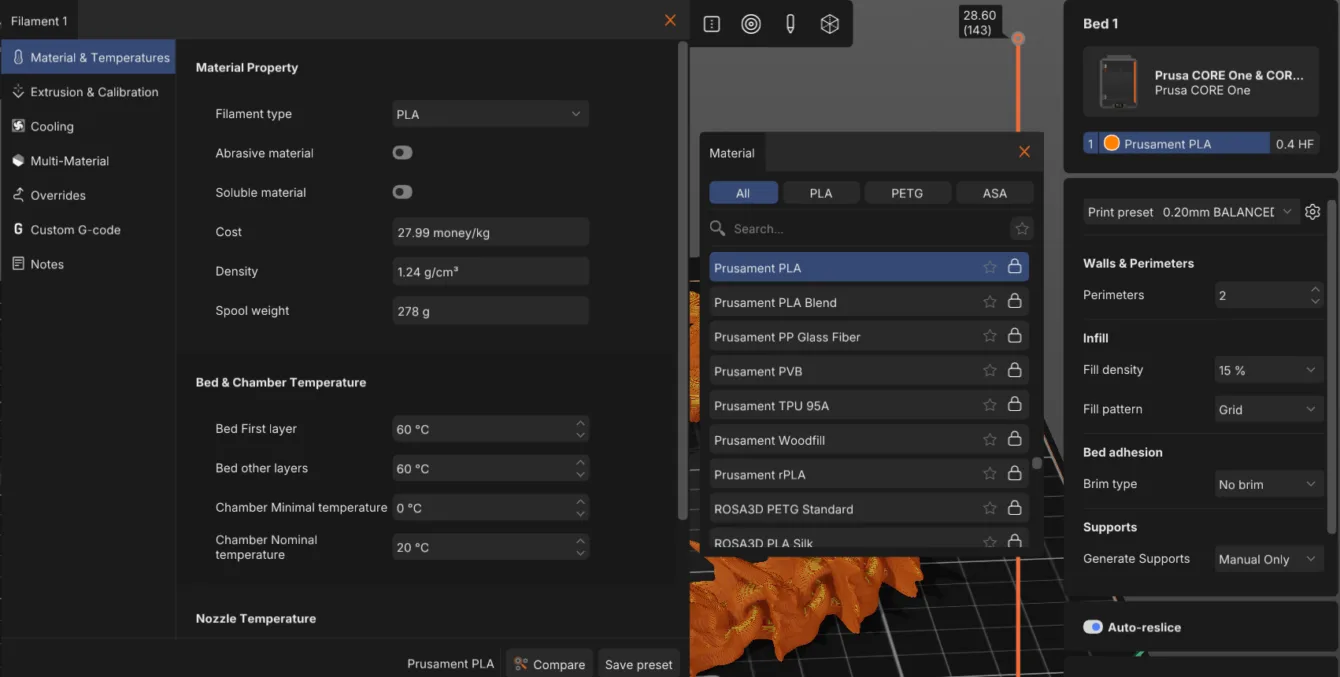Select Prusament PLA Blend material

pyautogui.click(x=869, y=302)
